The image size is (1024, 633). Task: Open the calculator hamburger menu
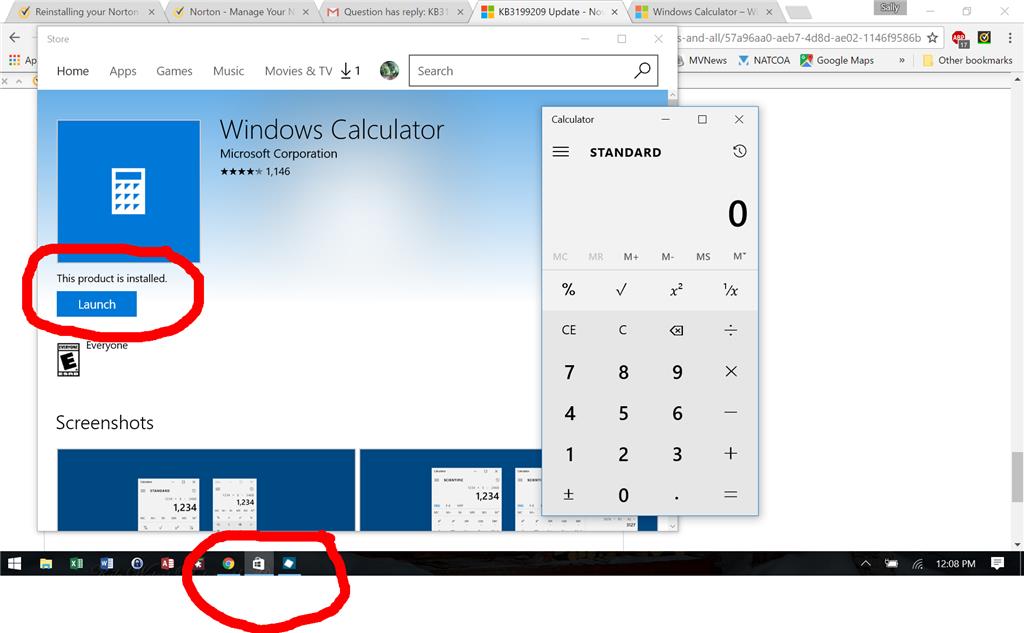[560, 152]
